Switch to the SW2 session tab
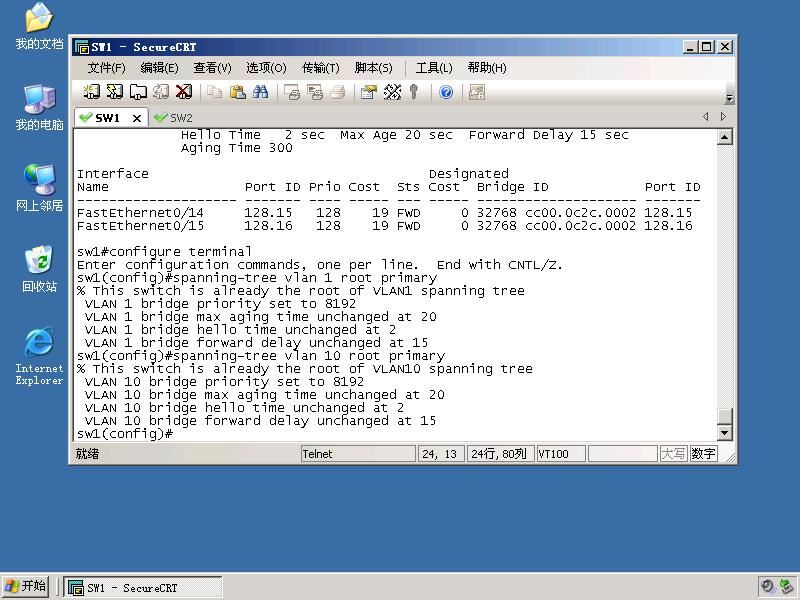The image size is (800, 600). coord(173,118)
